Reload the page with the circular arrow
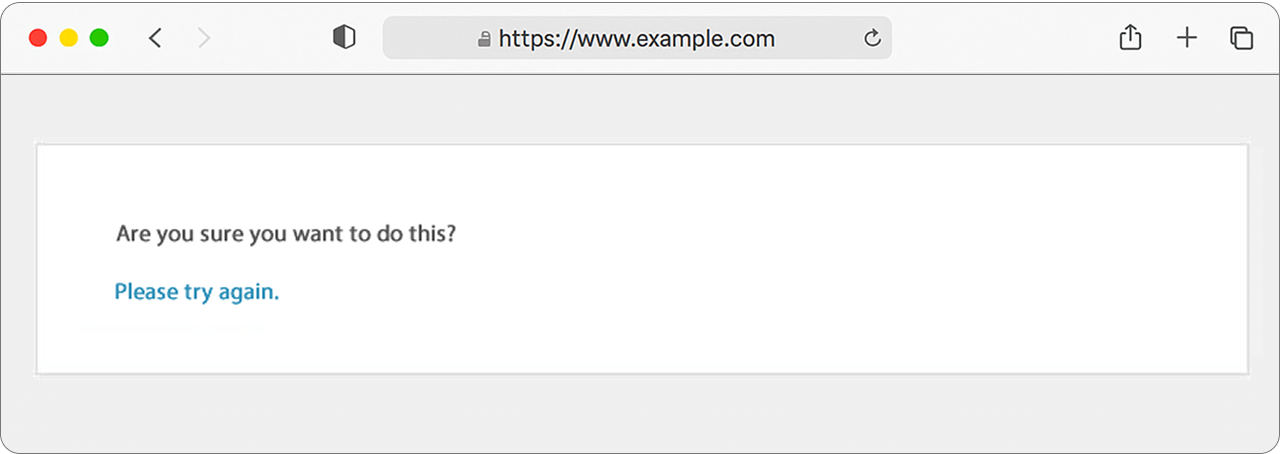Image resolution: width=1280 pixels, height=454 pixels. pos(872,39)
